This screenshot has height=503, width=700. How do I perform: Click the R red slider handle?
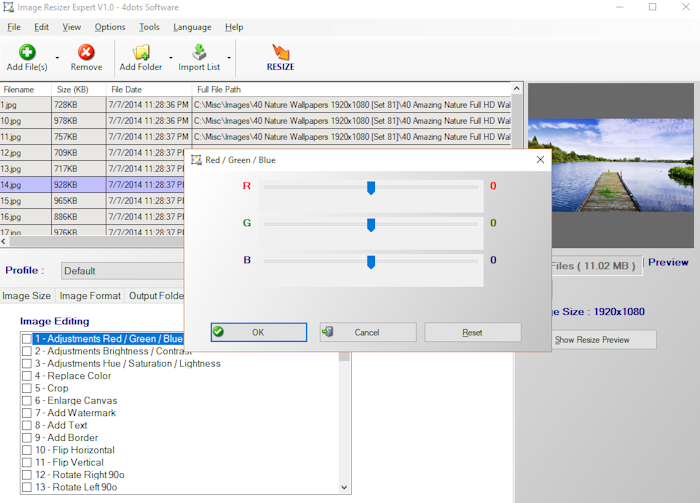371,188
